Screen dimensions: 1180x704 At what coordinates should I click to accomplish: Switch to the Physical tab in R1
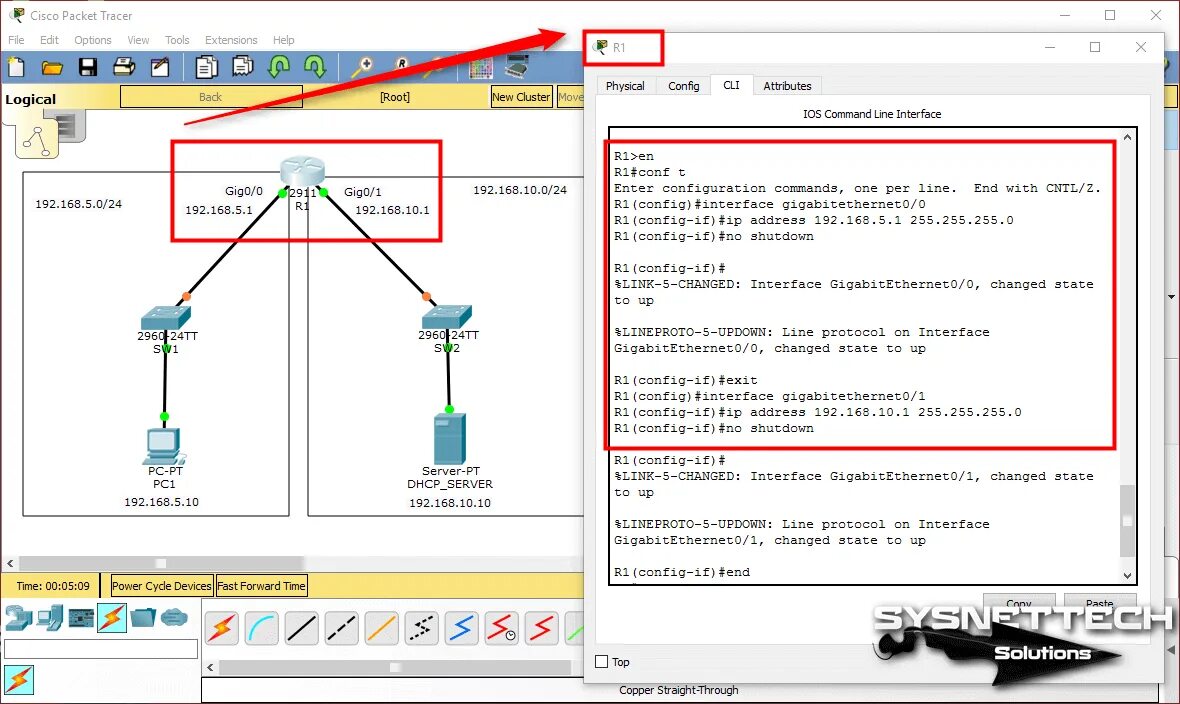tap(625, 86)
